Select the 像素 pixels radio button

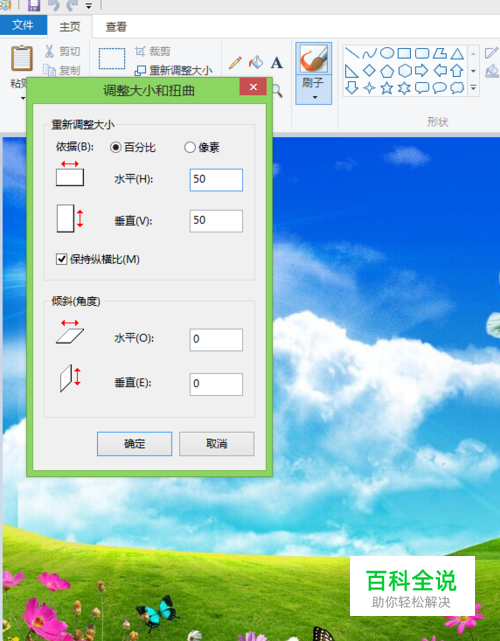click(190, 147)
